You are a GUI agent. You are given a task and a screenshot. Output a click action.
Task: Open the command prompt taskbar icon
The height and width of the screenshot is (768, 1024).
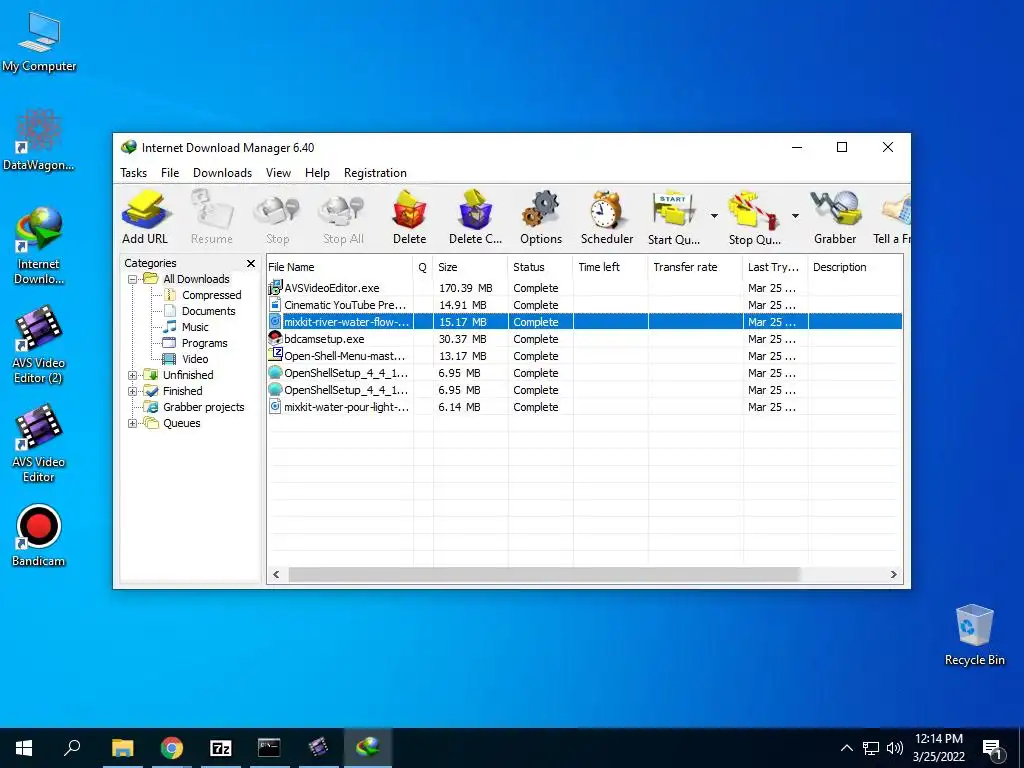[x=269, y=747]
